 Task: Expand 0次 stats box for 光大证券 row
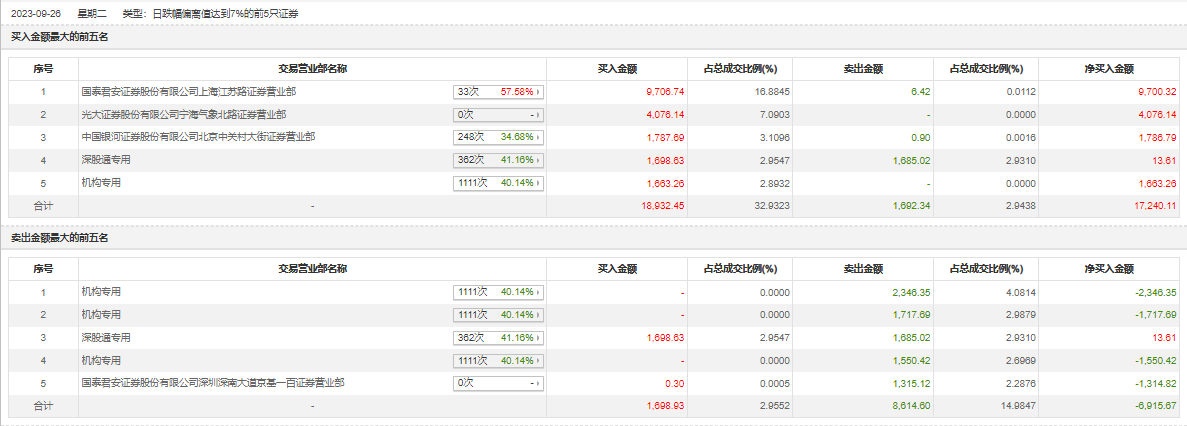[x=497, y=114]
